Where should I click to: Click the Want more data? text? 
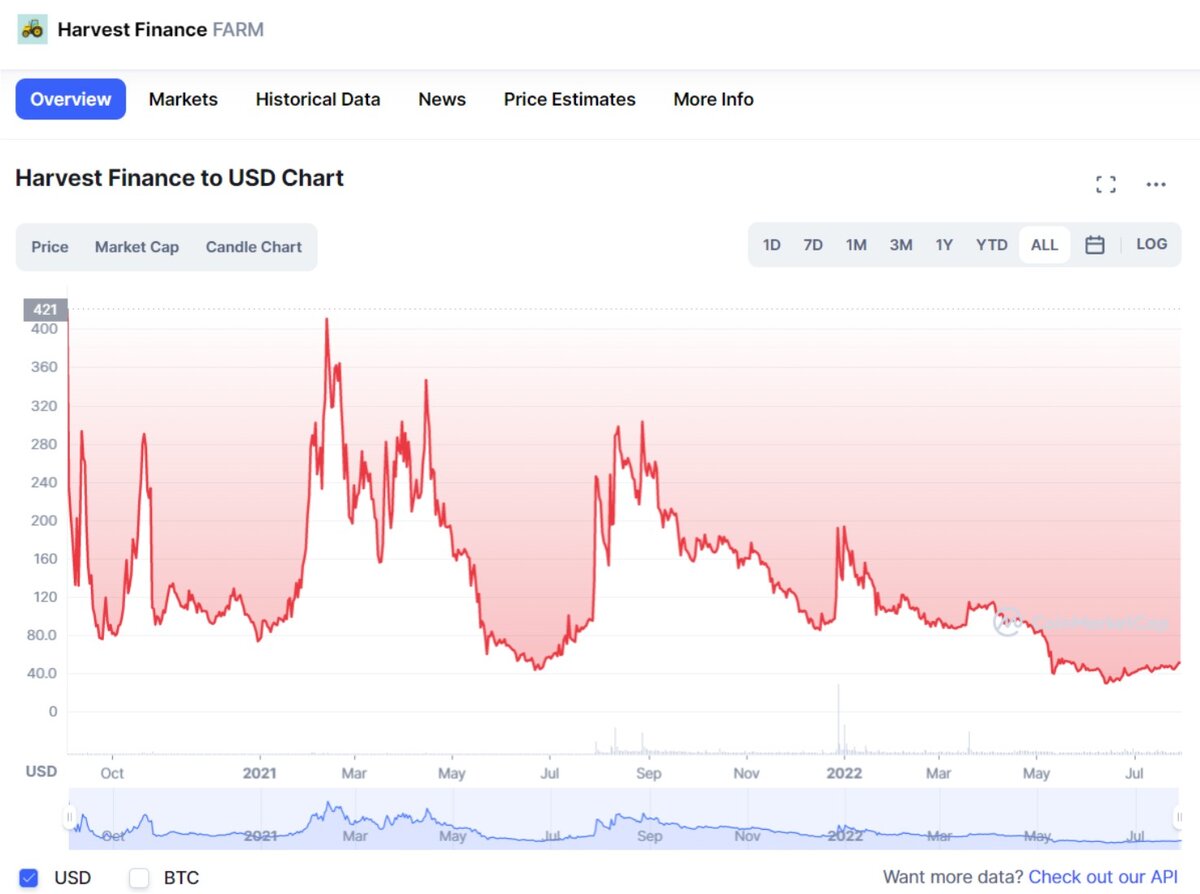tap(953, 877)
